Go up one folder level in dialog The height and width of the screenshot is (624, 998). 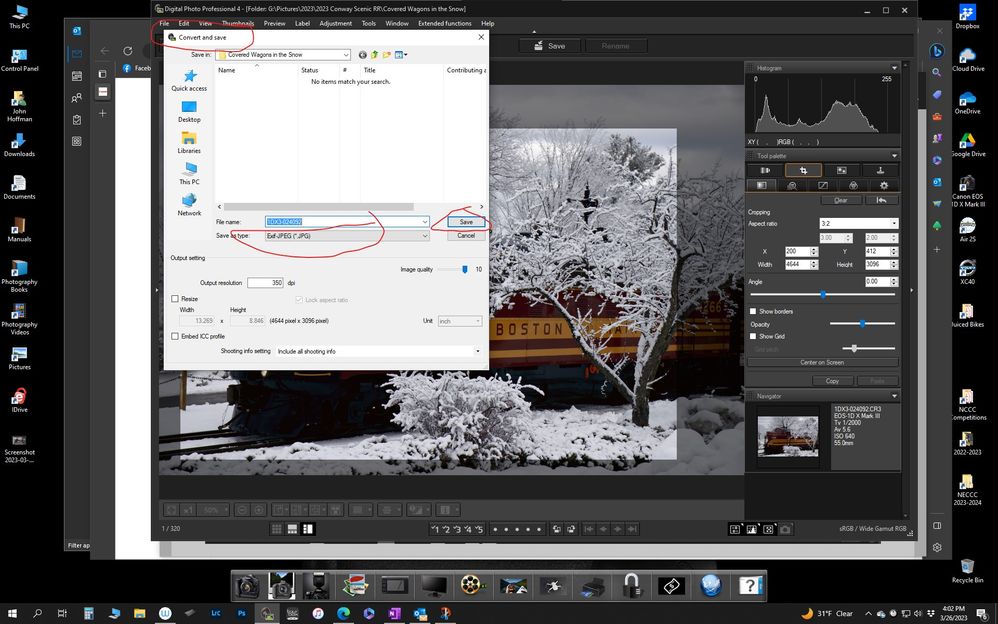tap(374, 55)
